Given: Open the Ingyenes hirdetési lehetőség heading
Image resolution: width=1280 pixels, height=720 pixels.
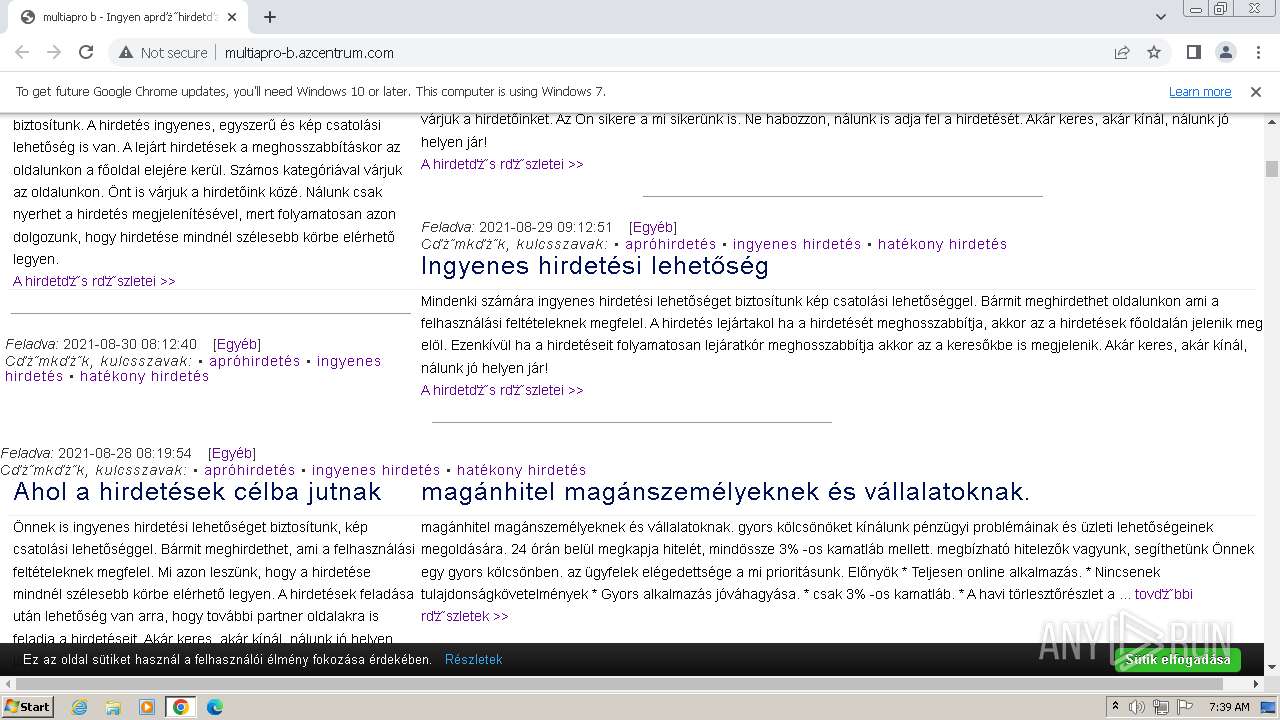Looking at the screenshot, I should pyautogui.click(x=595, y=266).
